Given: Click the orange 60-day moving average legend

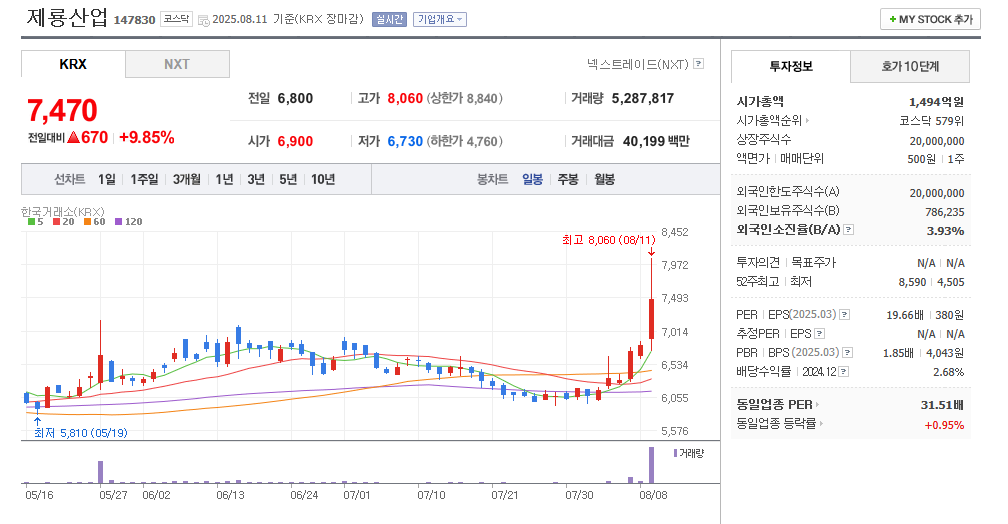Looking at the screenshot, I should (x=94, y=221).
